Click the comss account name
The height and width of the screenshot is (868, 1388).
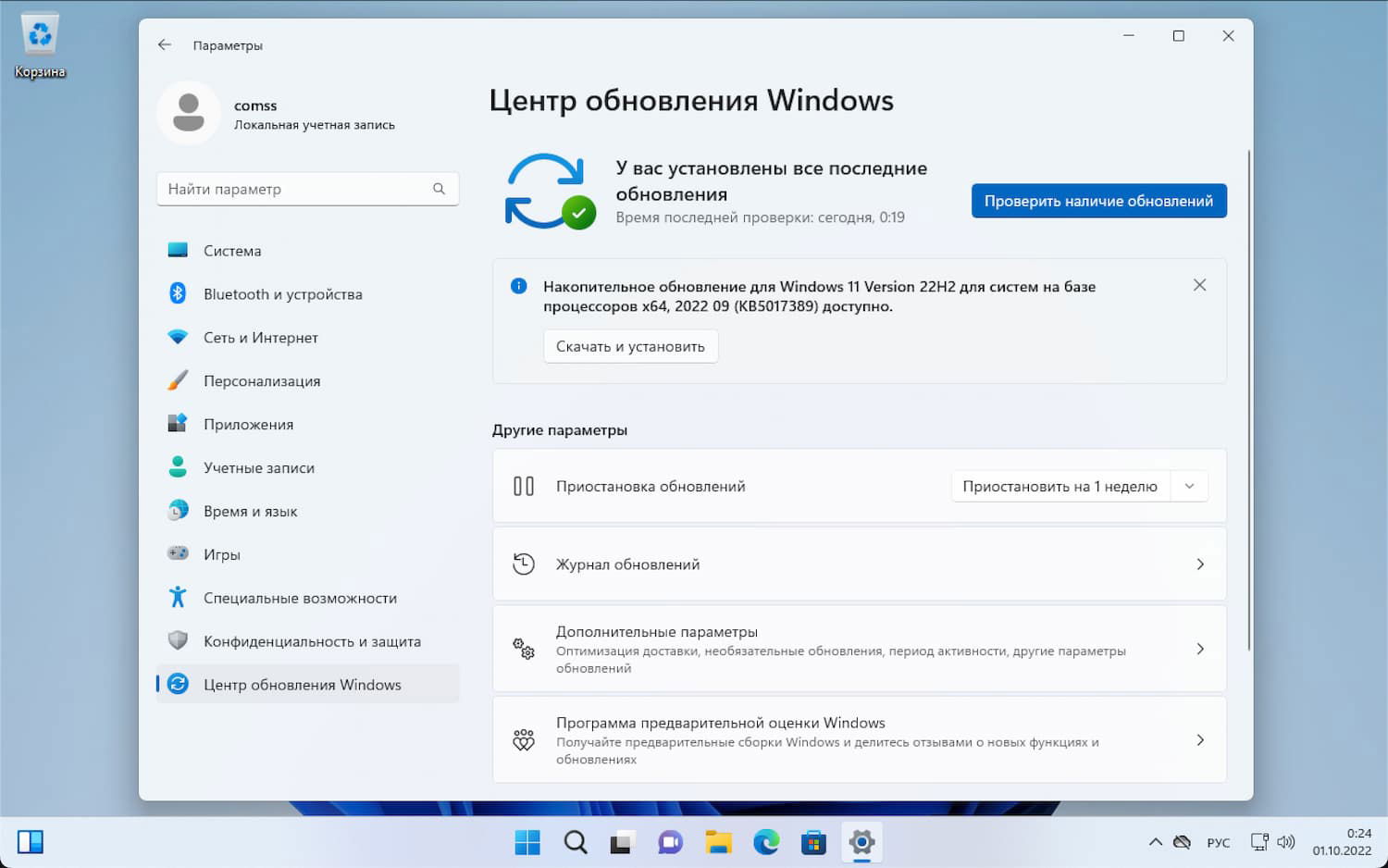pos(255,105)
